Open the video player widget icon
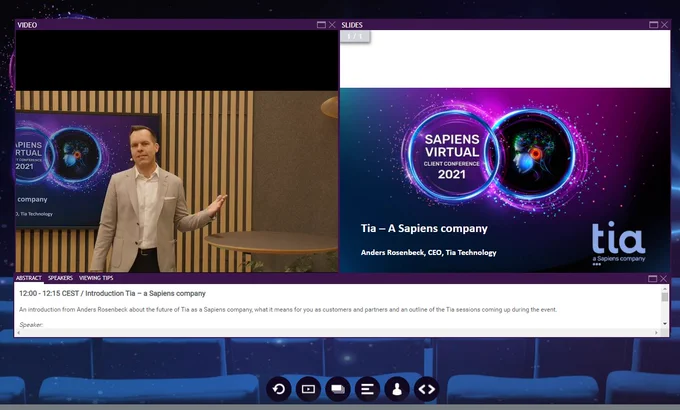Viewport: 680px width, 410px height. coord(308,389)
